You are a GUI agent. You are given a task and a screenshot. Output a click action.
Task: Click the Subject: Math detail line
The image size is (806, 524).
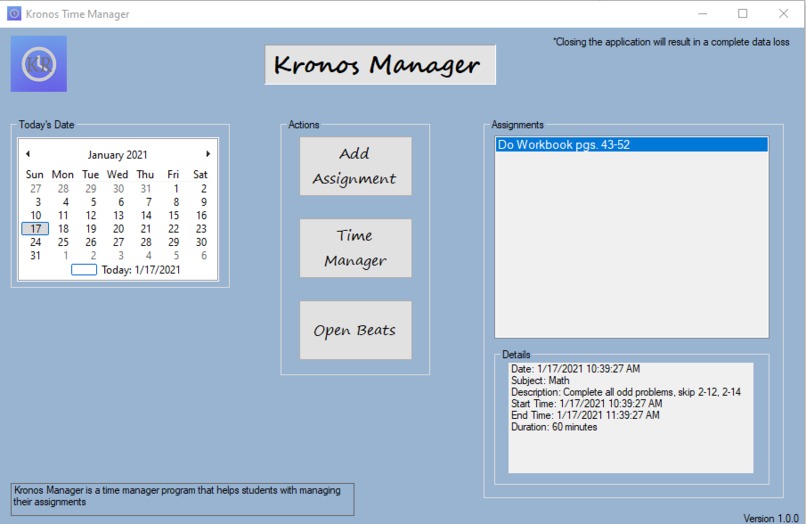540,381
